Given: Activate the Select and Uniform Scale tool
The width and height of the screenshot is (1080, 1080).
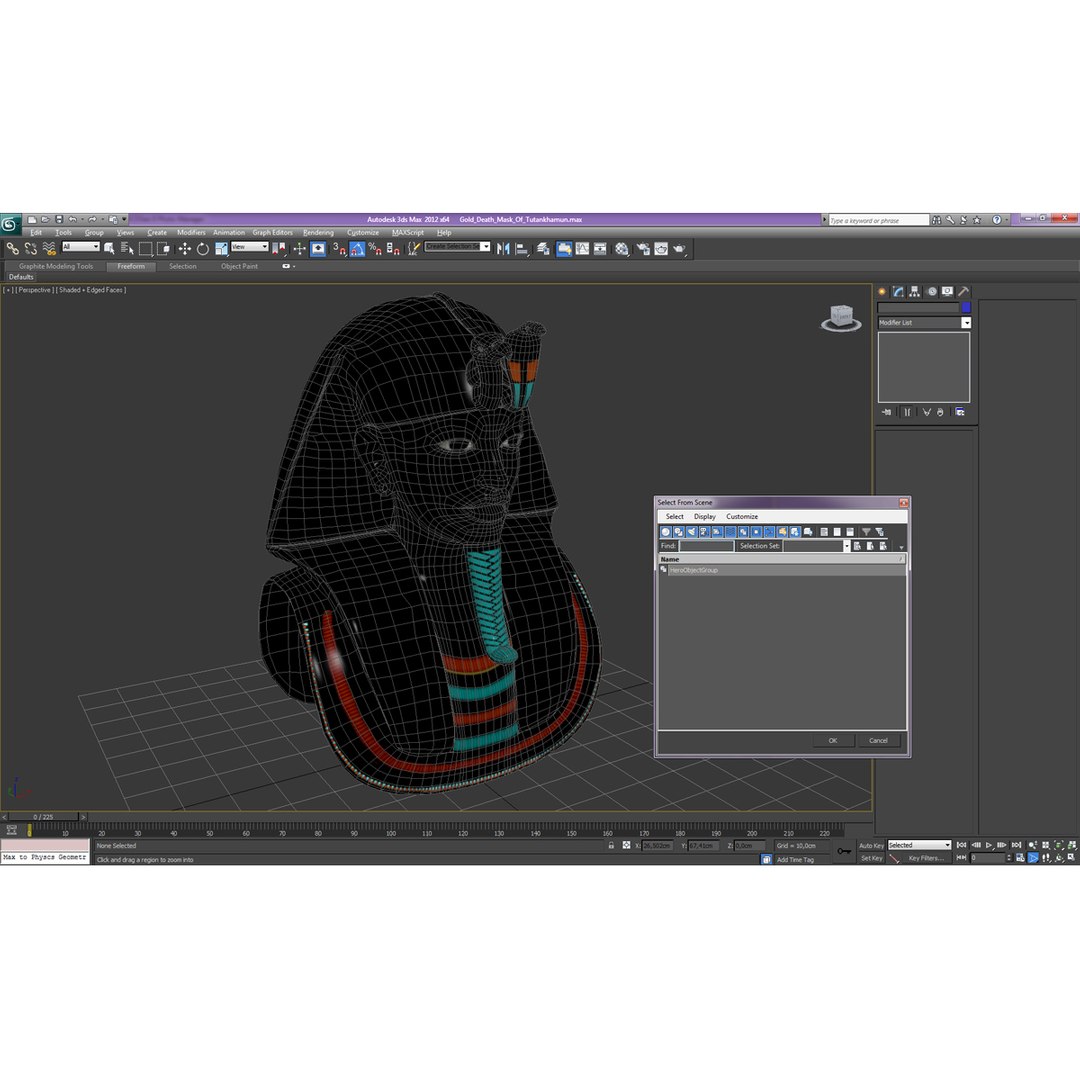Looking at the screenshot, I should (221, 249).
